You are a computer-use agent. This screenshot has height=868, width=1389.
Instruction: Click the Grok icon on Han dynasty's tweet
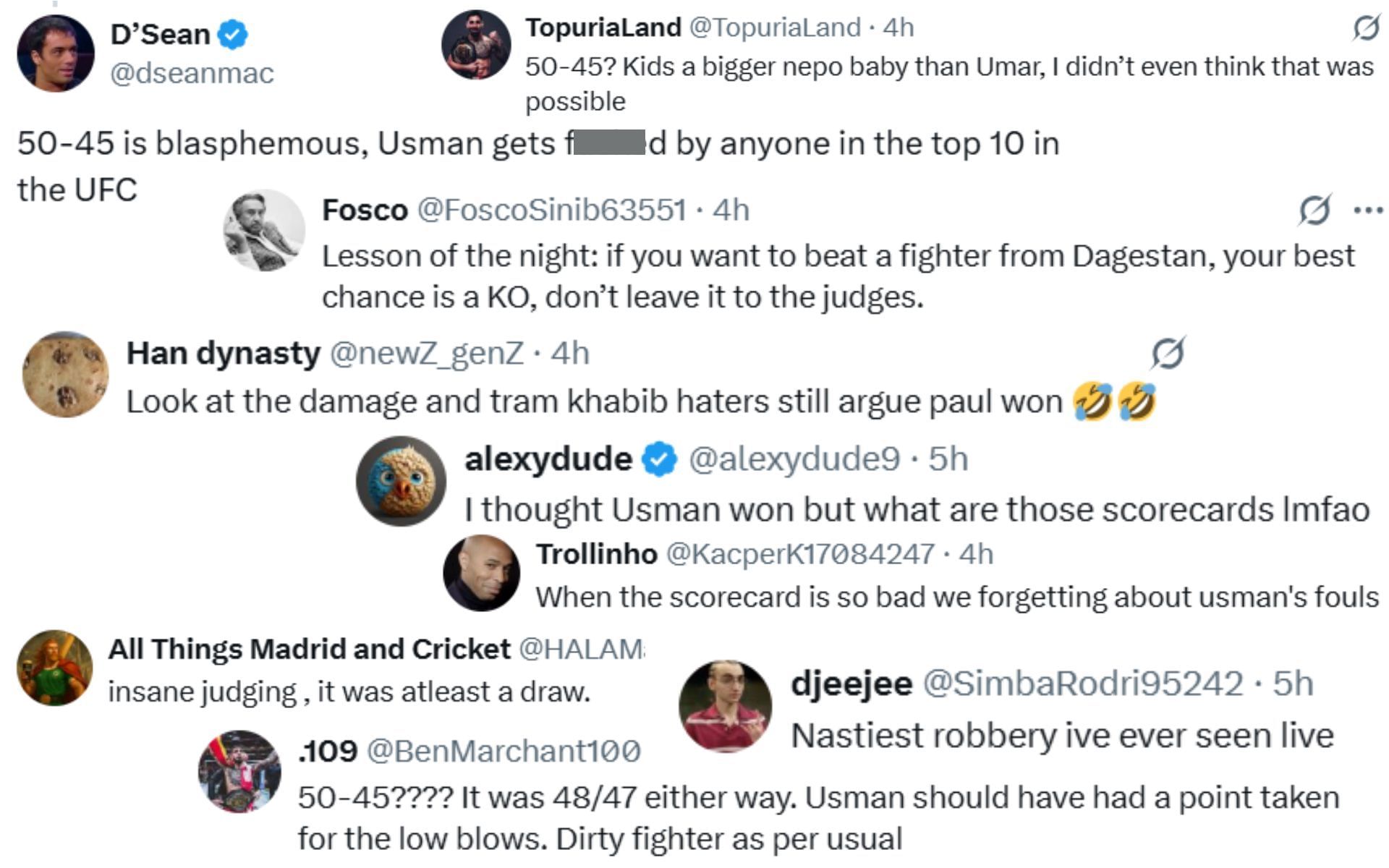pyautogui.click(x=1168, y=353)
